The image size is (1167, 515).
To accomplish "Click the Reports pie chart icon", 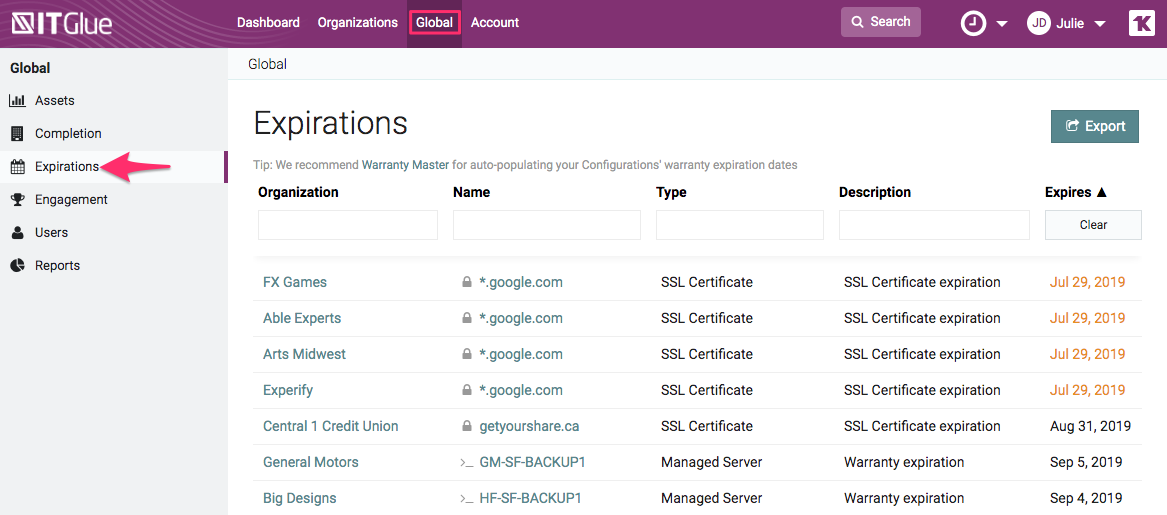I will tap(17, 266).
